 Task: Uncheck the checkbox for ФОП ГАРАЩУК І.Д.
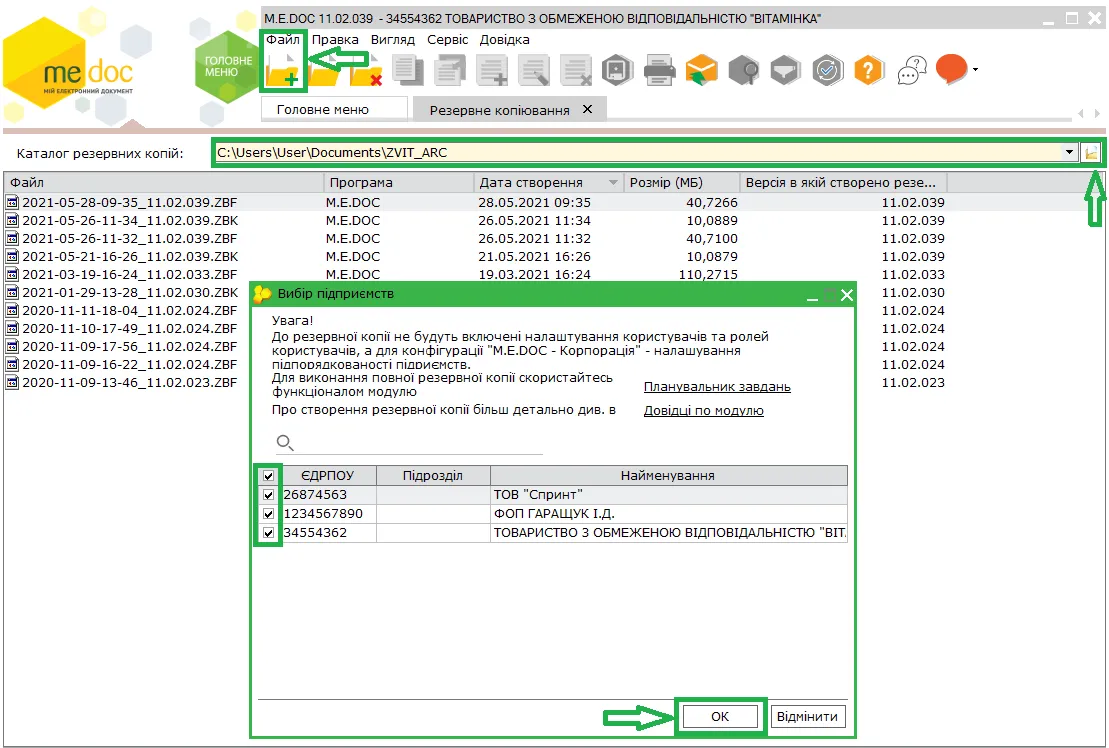click(x=268, y=514)
